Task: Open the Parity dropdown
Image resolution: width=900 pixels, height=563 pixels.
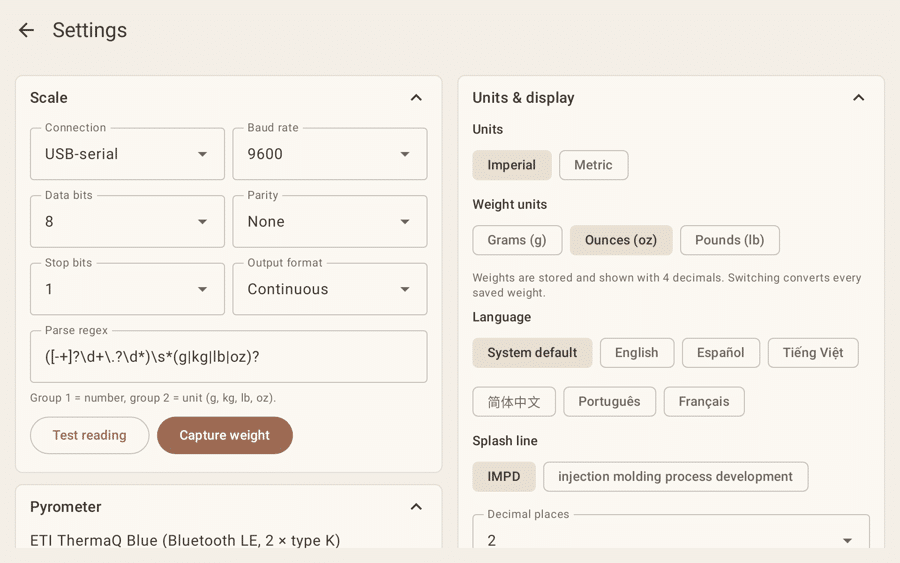Action: coord(329,222)
